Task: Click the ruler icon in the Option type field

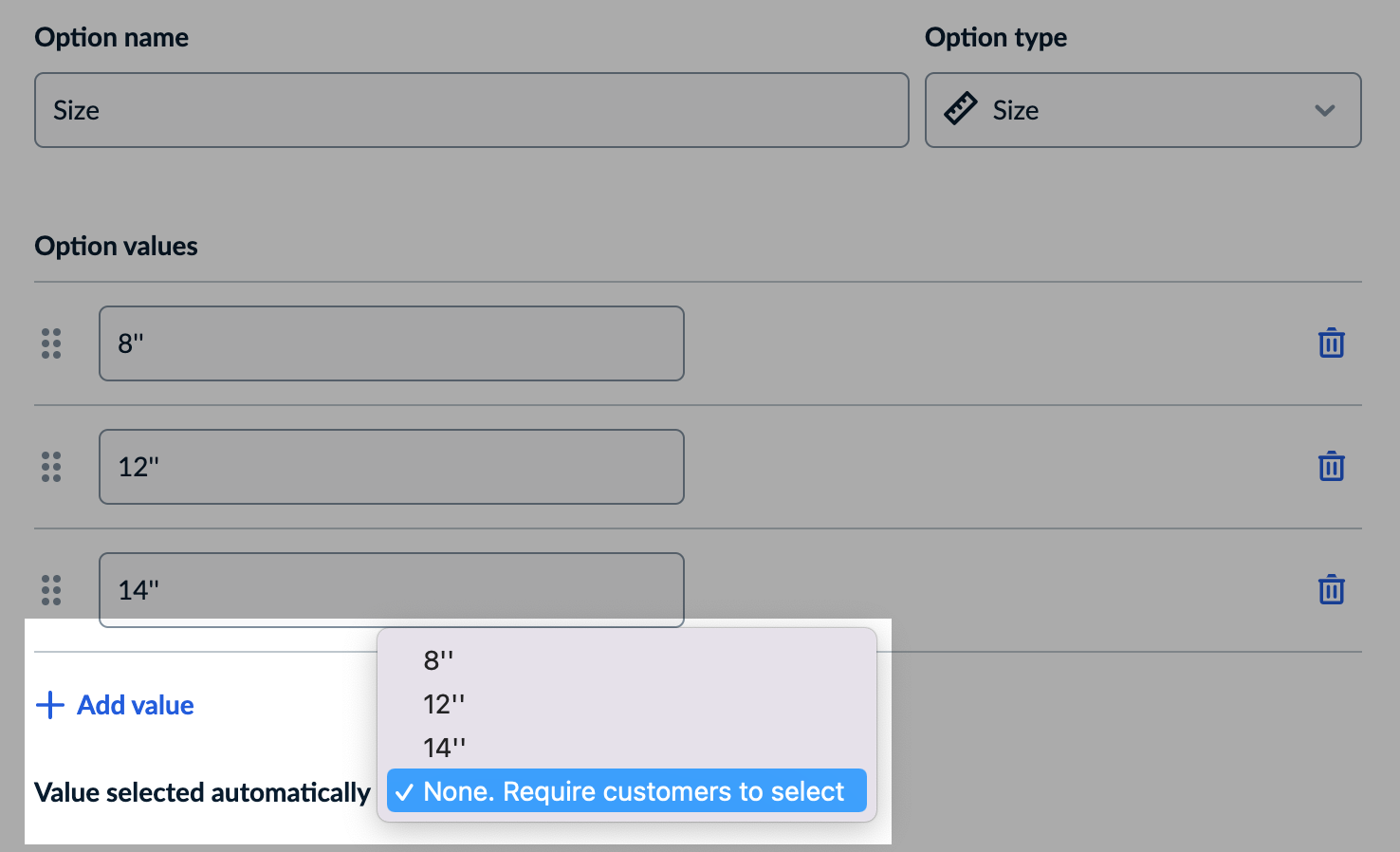Action: 961,109
